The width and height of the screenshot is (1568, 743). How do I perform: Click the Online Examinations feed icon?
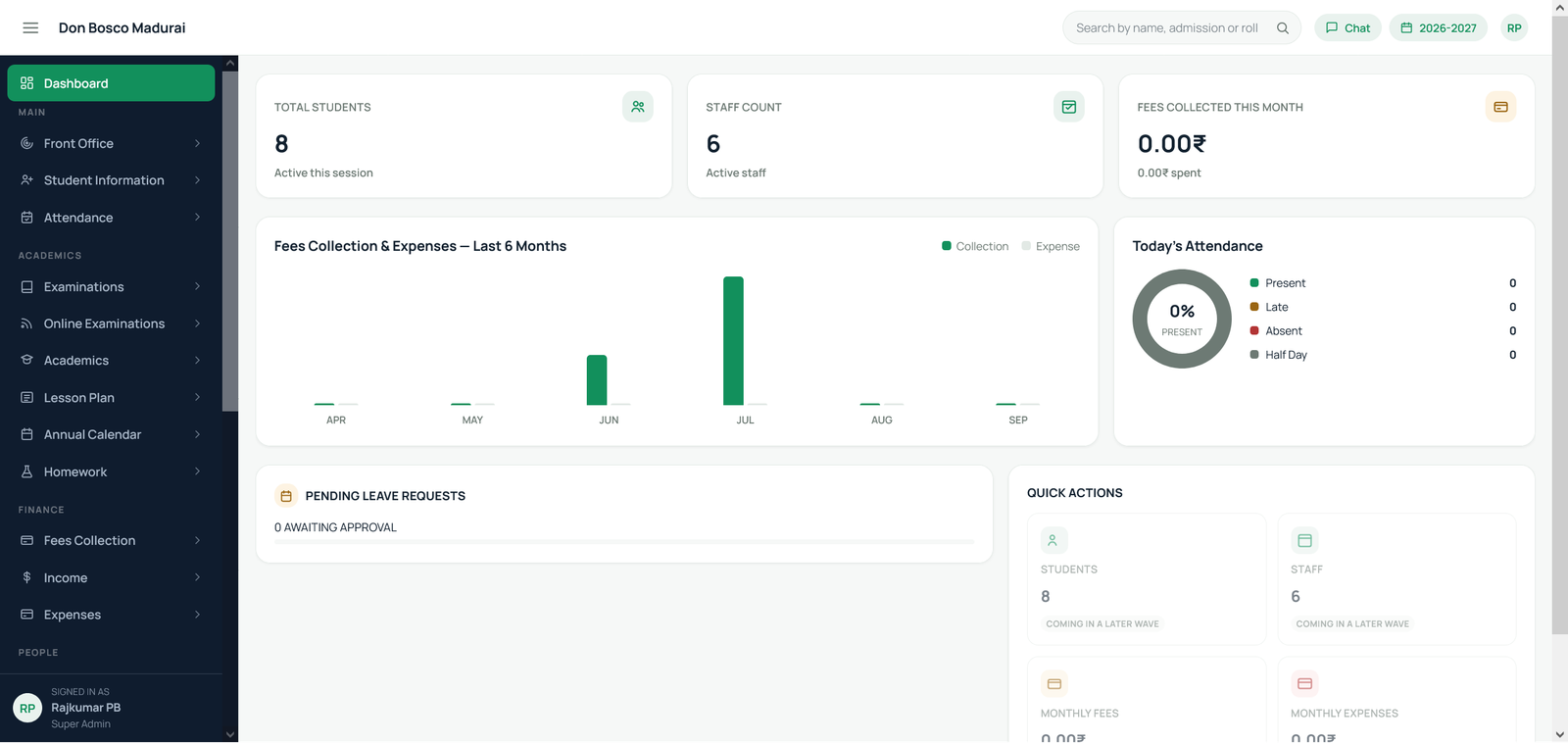point(26,323)
